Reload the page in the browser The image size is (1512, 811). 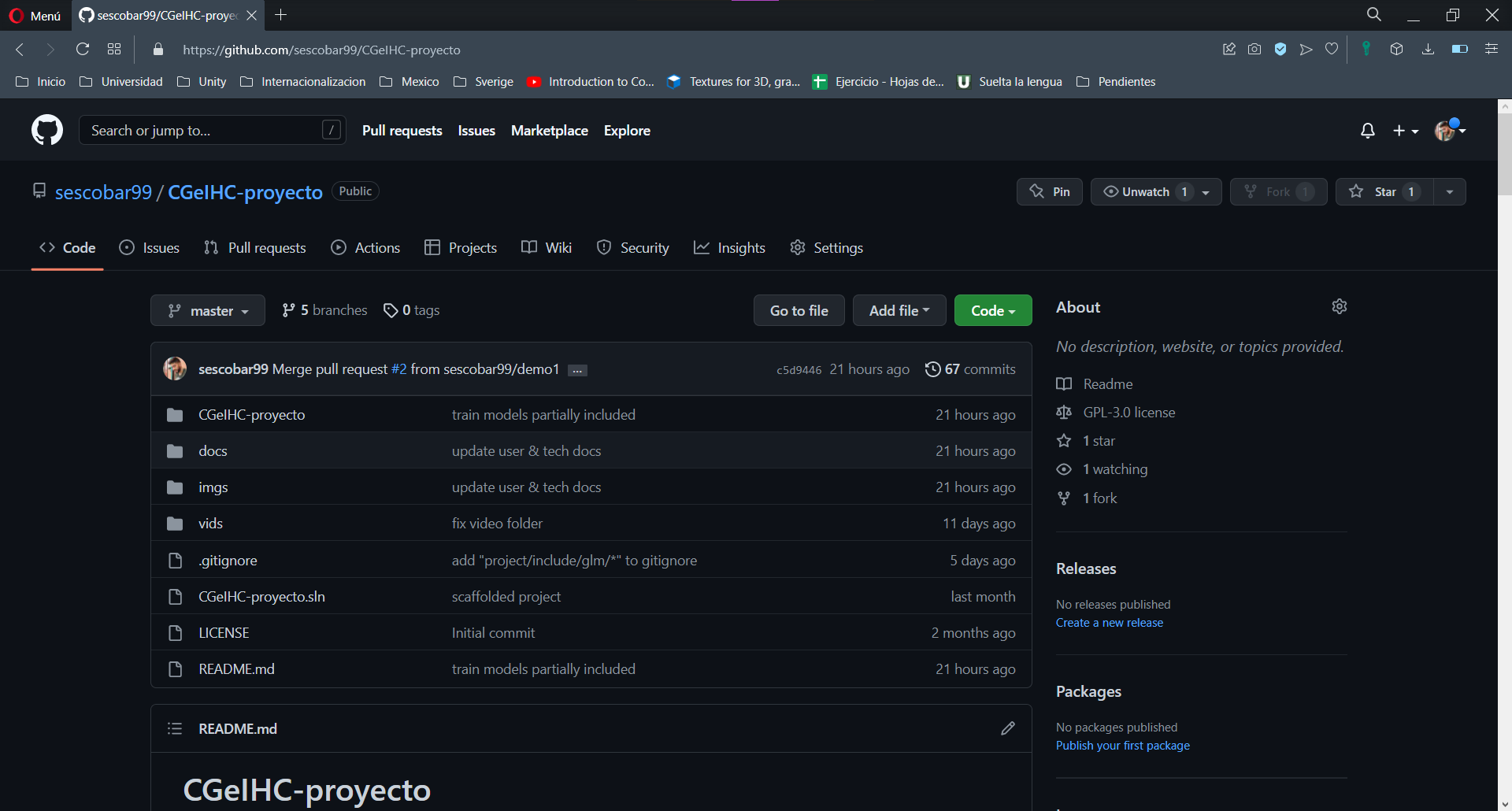pos(83,49)
